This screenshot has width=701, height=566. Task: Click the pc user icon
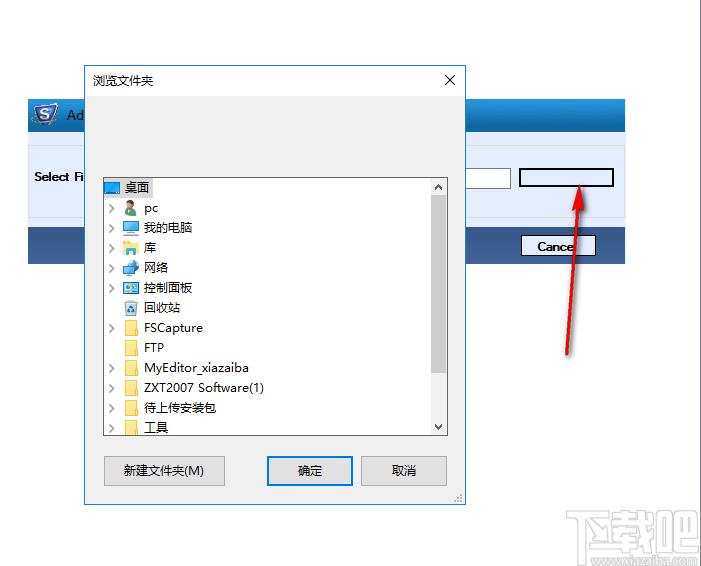131,208
